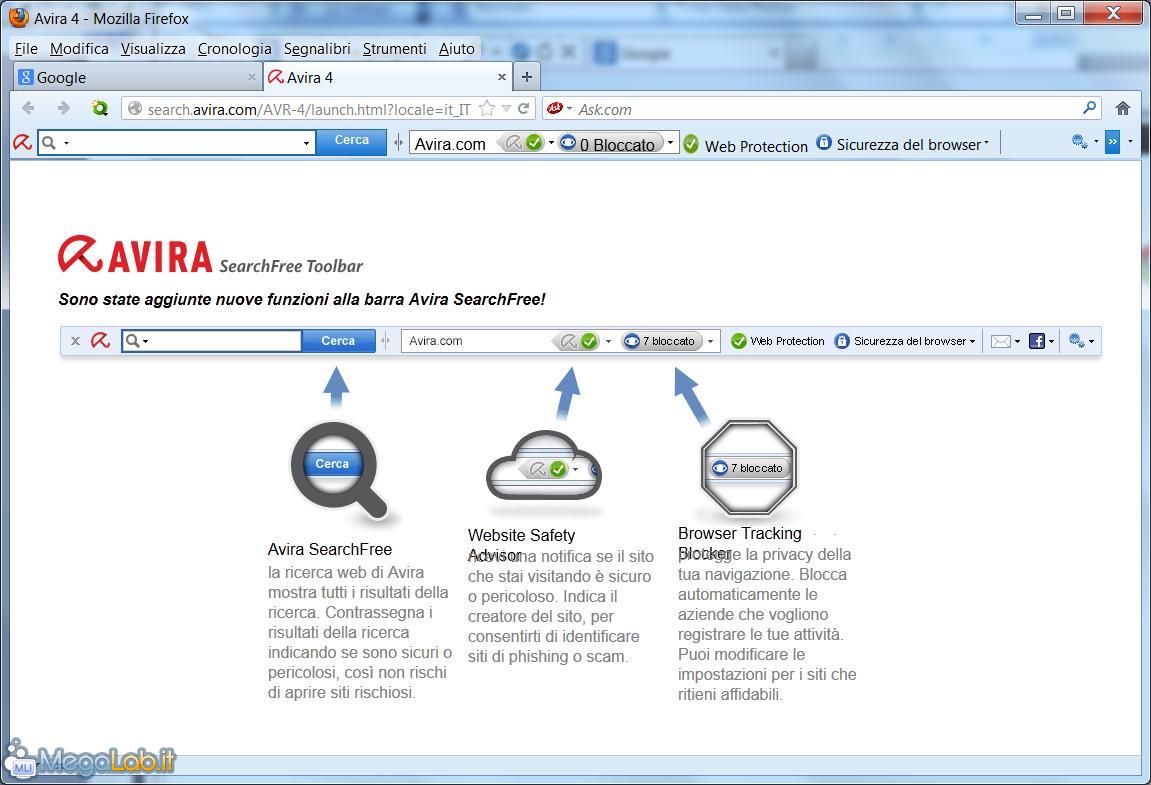Open a new tab with the plus button
This screenshot has height=785, width=1151.
pos(527,76)
